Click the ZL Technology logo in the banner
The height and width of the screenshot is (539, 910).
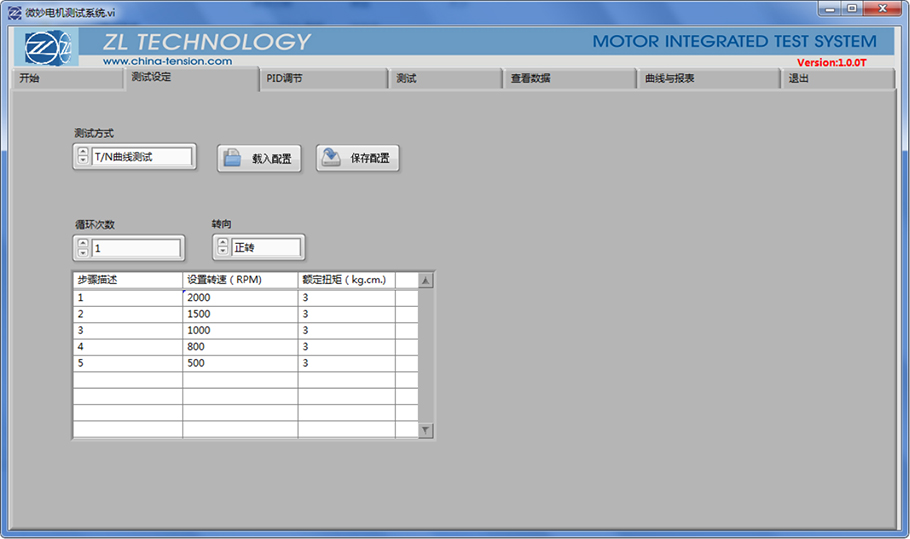48,47
